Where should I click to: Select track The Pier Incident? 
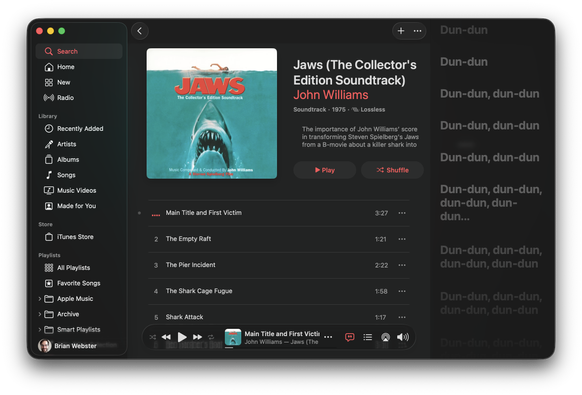pyautogui.click(x=279, y=265)
